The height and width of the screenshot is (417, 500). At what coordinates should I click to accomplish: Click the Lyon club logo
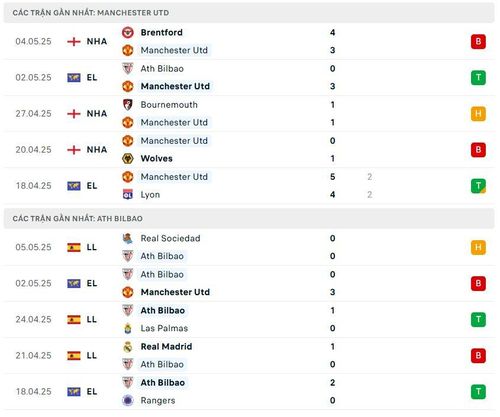click(128, 195)
